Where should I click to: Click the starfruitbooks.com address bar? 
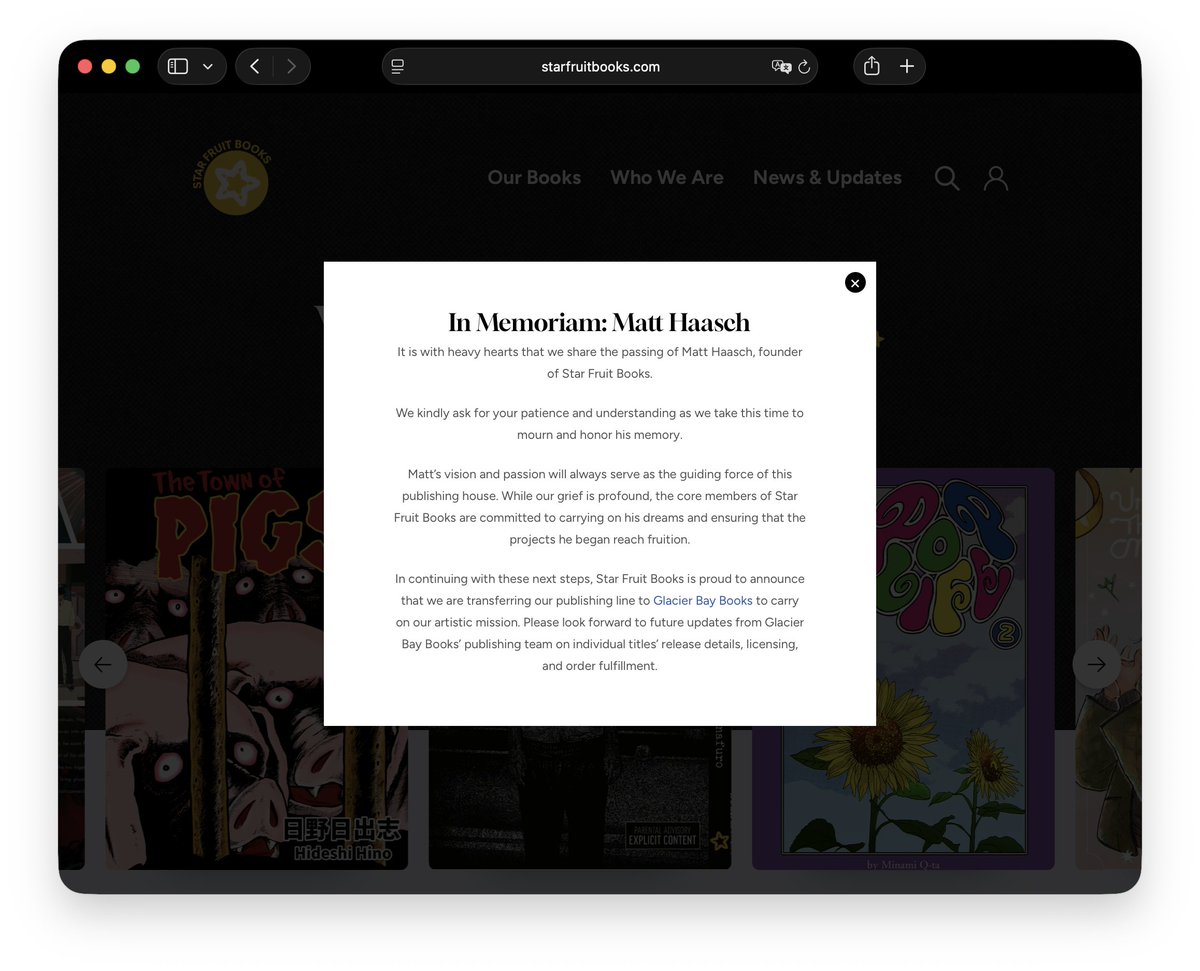600,67
